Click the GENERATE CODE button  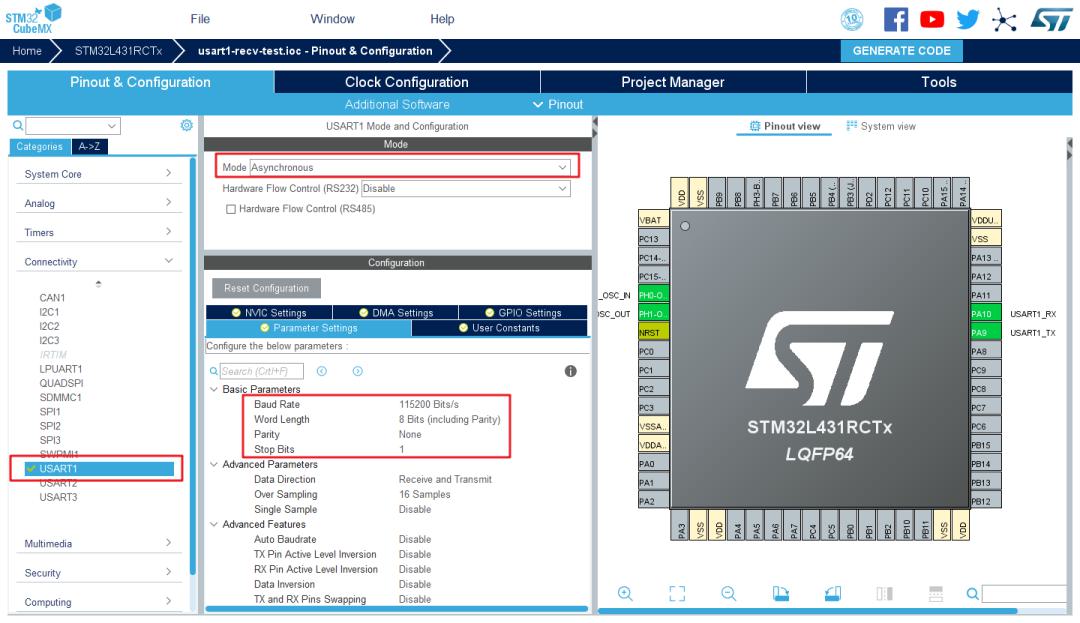(901, 51)
